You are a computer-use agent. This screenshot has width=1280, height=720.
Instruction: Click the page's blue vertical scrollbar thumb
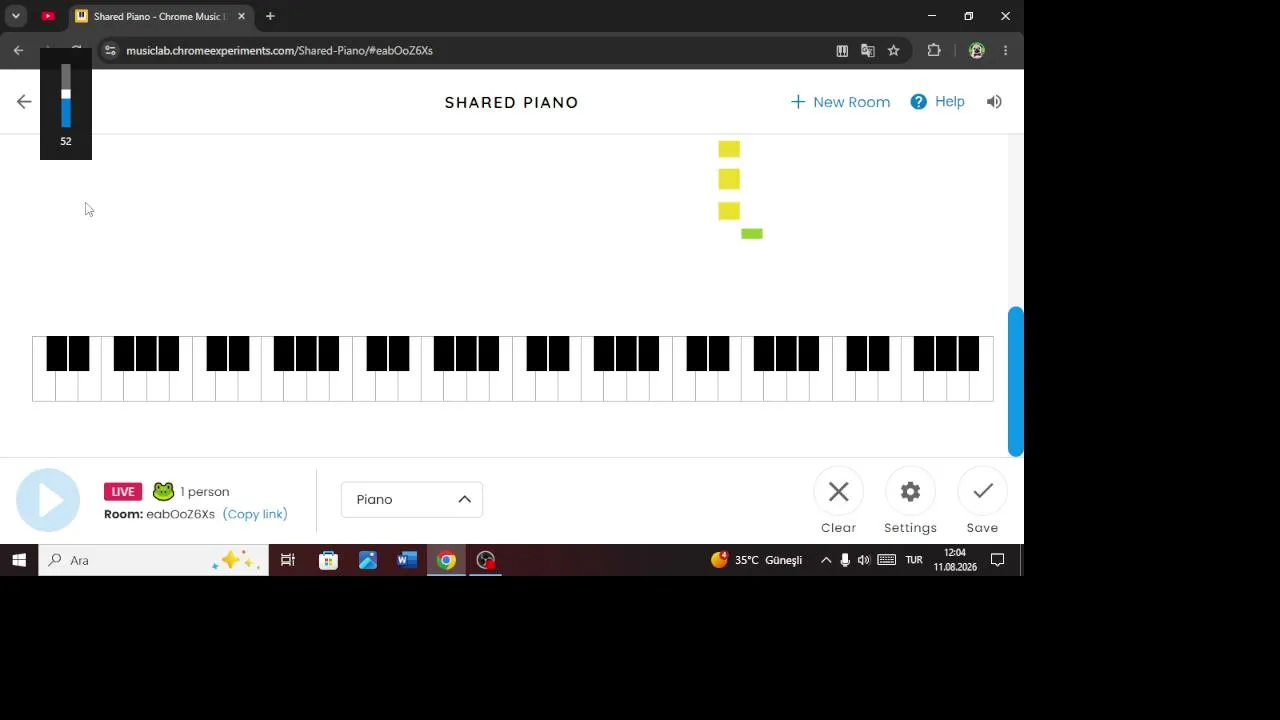click(x=1016, y=381)
